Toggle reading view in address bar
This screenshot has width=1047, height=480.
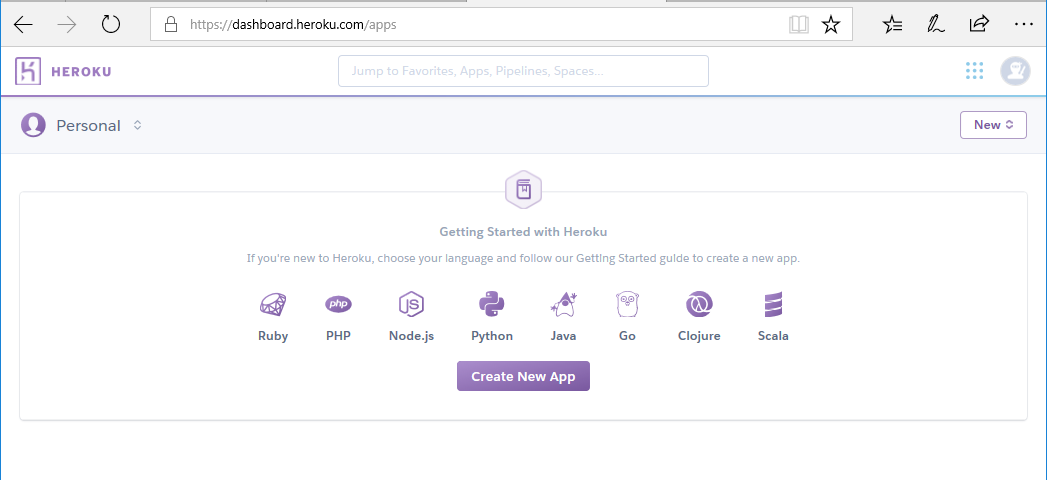tap(798, 24)
